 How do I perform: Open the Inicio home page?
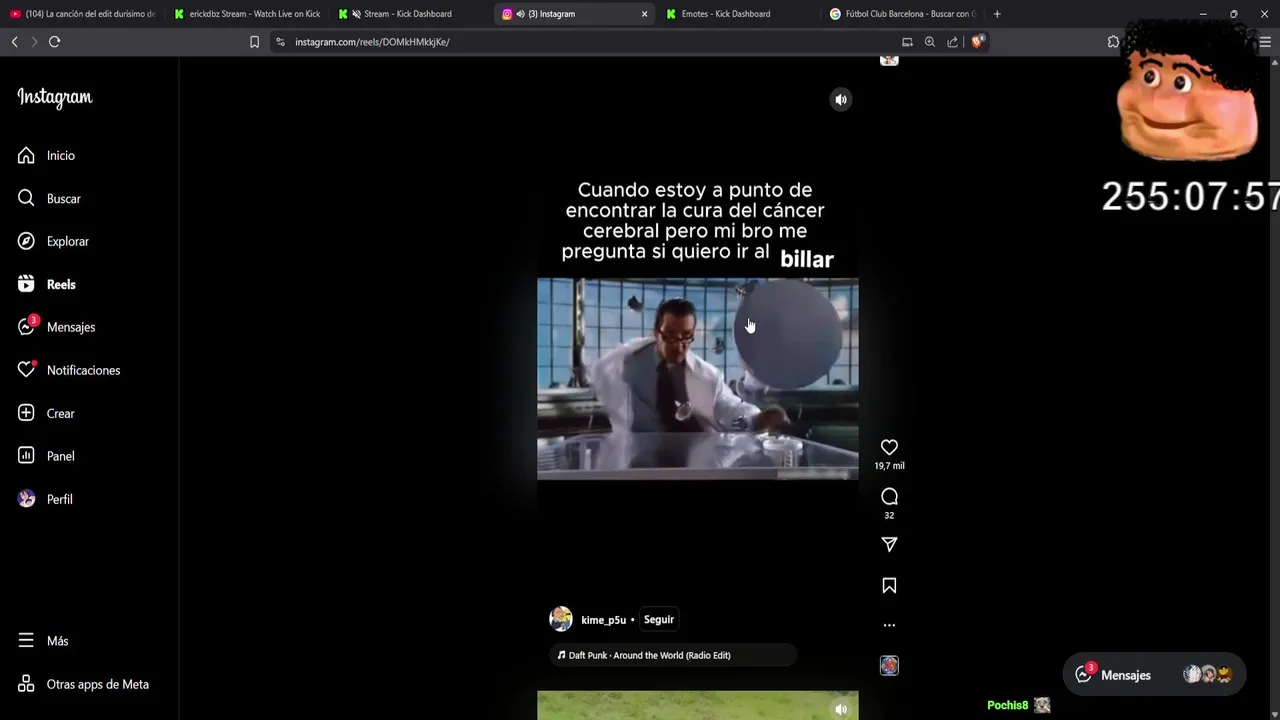click(46, 156)
